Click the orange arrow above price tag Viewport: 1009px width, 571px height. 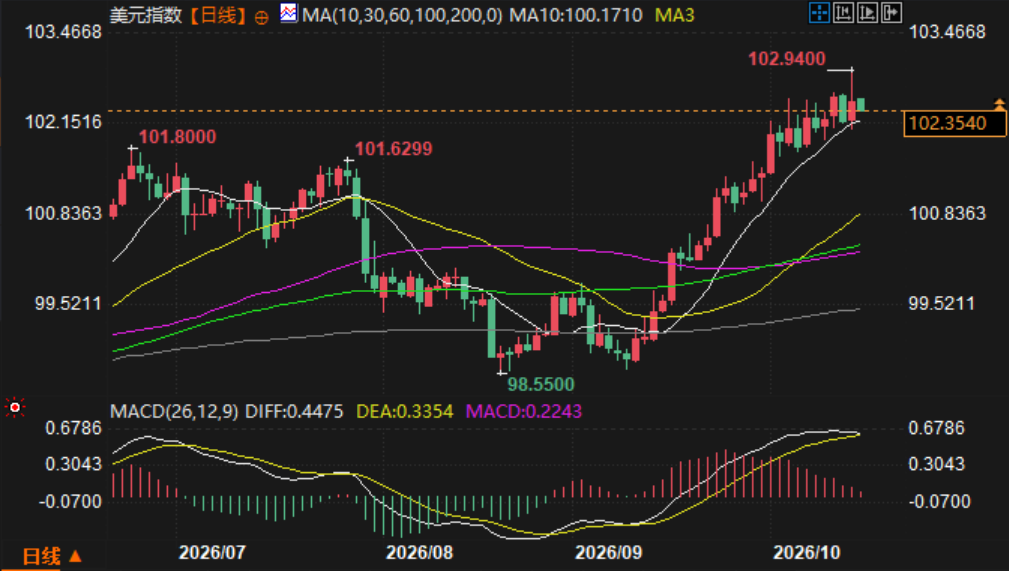pyautogui.click(x=999, y=103)
